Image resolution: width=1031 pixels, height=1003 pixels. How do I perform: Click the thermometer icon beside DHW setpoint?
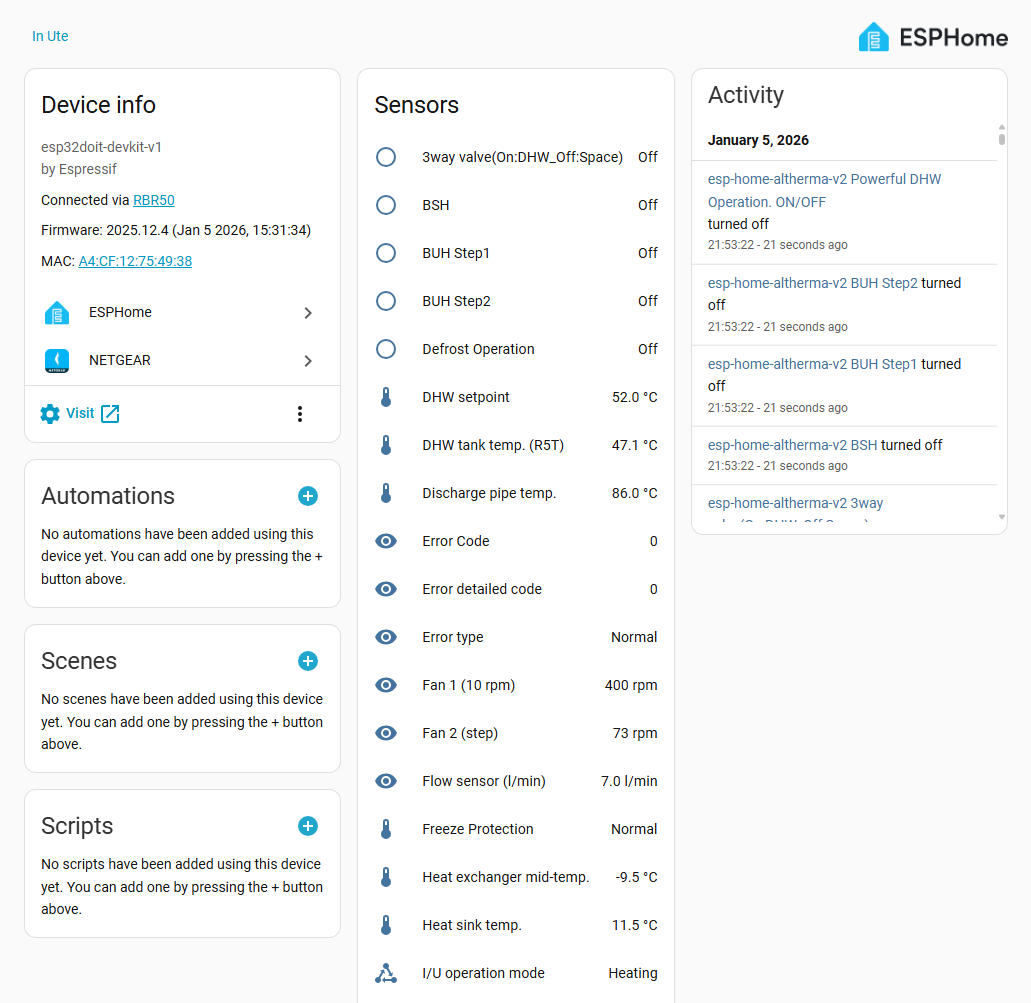pos(386,397)
